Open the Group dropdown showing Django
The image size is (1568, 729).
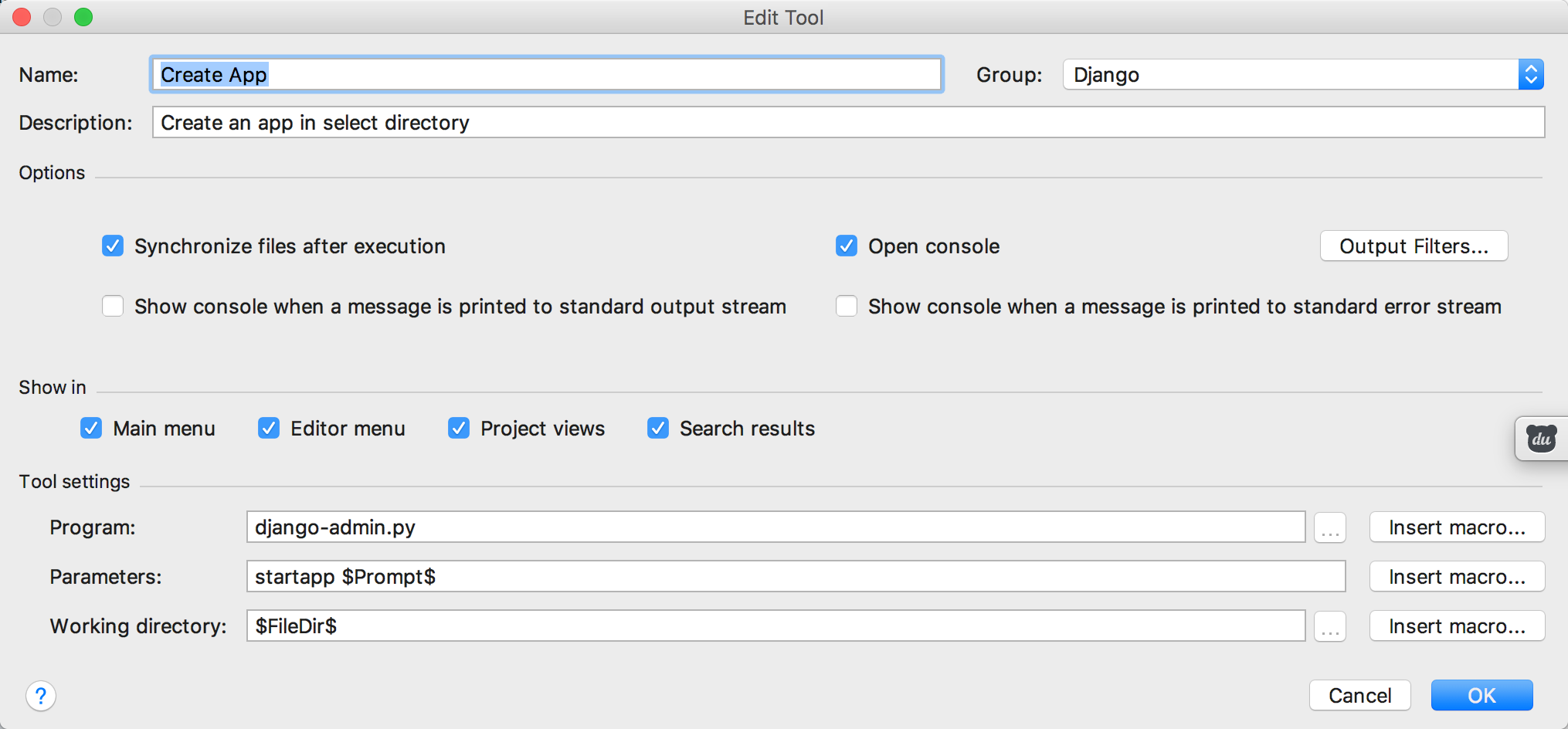click(x=1303, y=75)
